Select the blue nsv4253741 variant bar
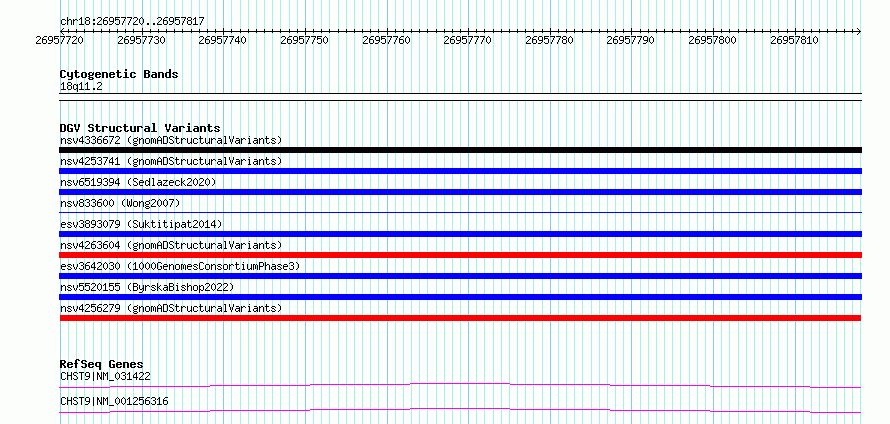 [x=460, y=171]
